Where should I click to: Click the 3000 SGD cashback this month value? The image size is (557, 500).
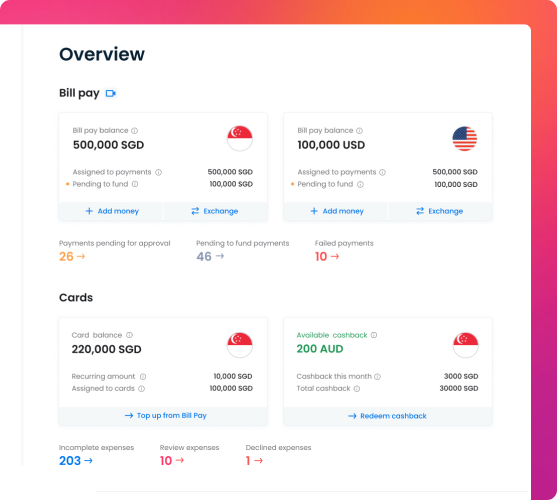461,376
